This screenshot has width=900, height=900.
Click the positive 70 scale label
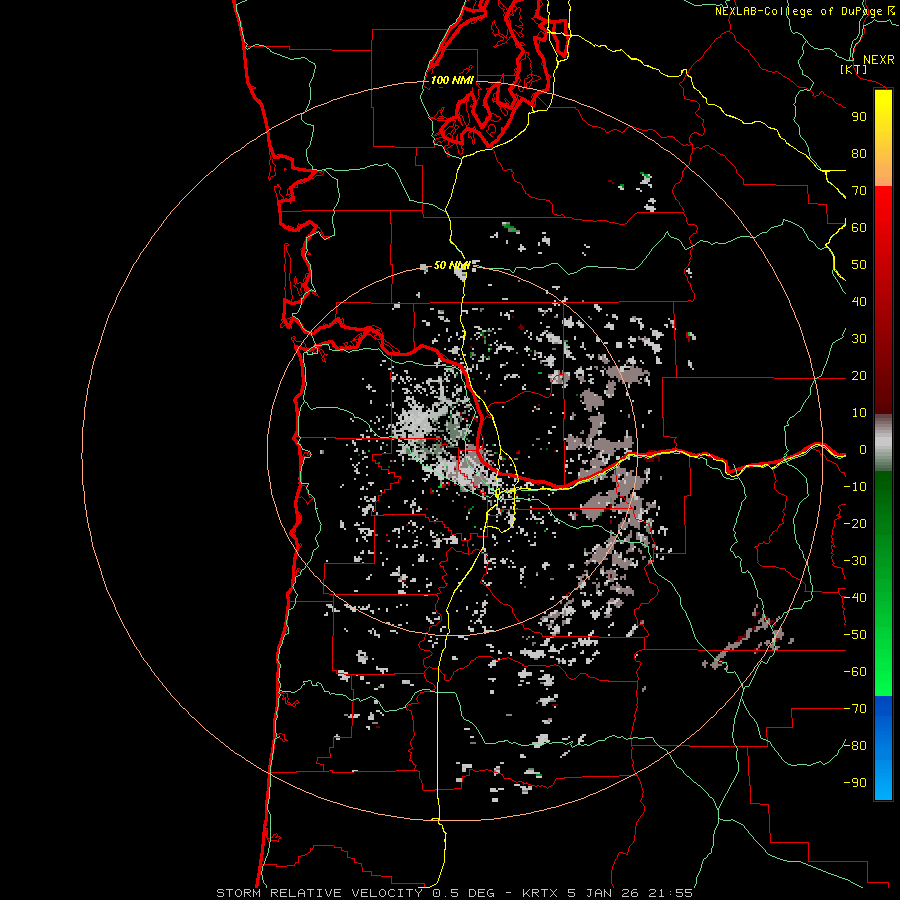pos(859,191)
